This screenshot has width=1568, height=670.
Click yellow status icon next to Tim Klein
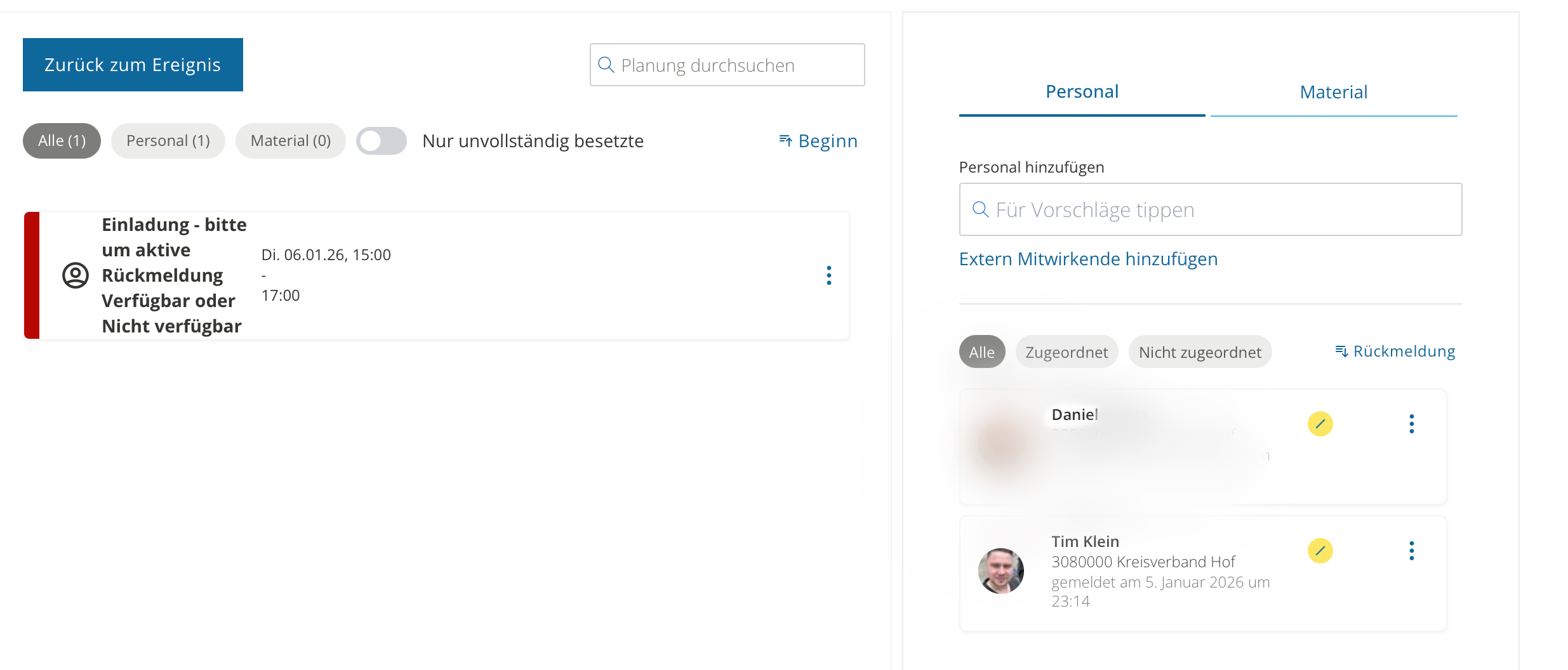[x=1320, y=551]
